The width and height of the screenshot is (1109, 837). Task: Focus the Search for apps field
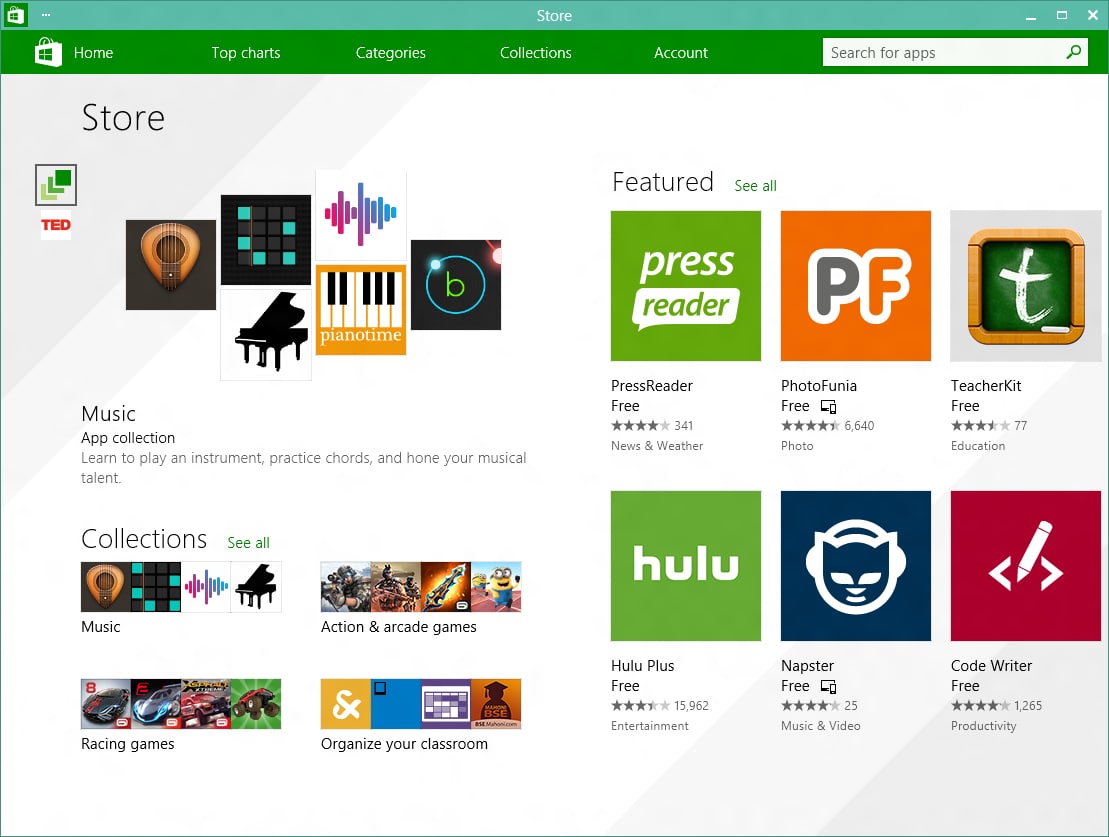point(955,52)
